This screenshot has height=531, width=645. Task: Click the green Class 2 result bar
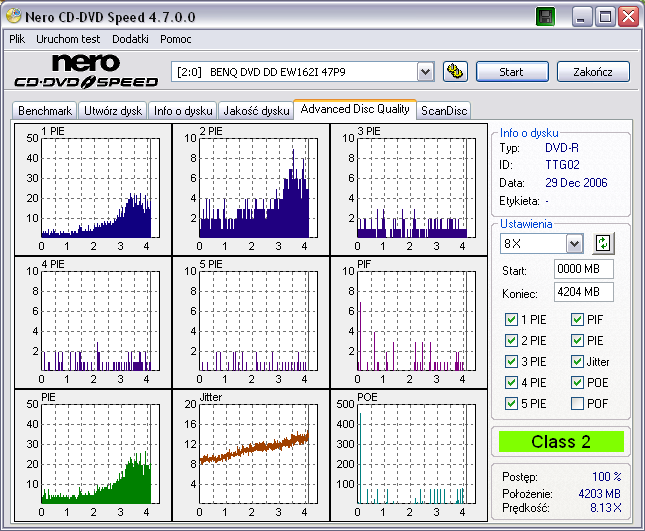(x=561, y=442)
